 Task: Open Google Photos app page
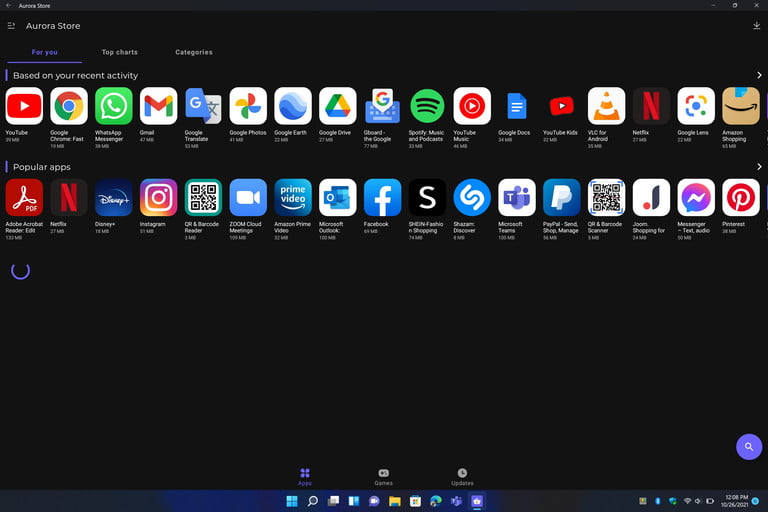point(248,106)
